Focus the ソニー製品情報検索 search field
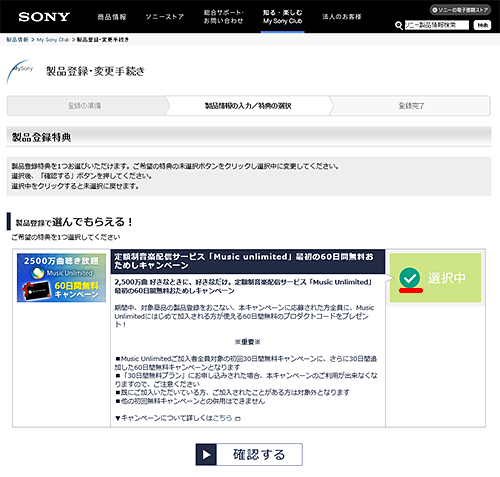 pyautogui.click(x=437, y=25)
